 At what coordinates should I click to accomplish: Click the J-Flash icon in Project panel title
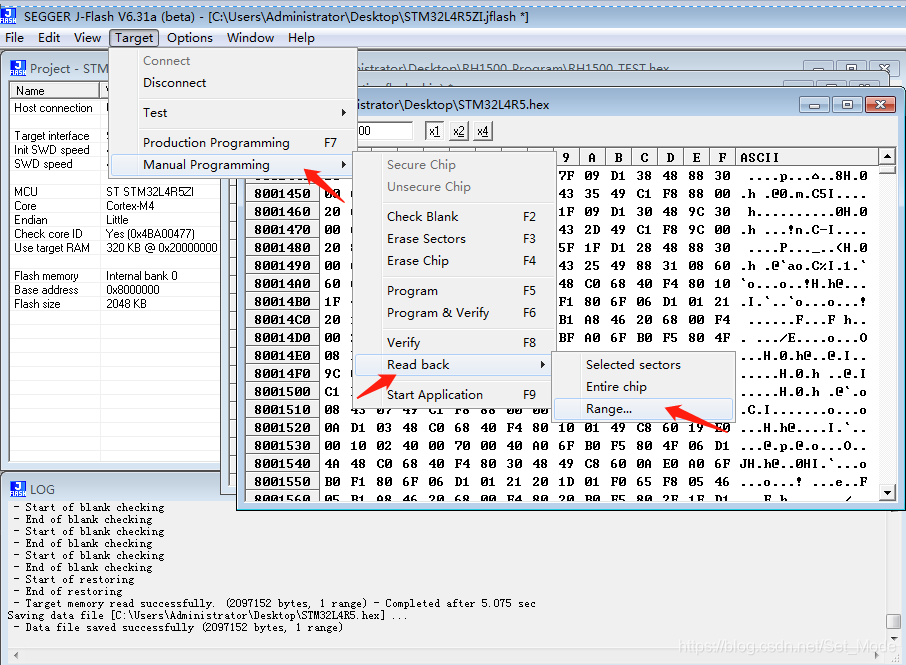[18, 68]
